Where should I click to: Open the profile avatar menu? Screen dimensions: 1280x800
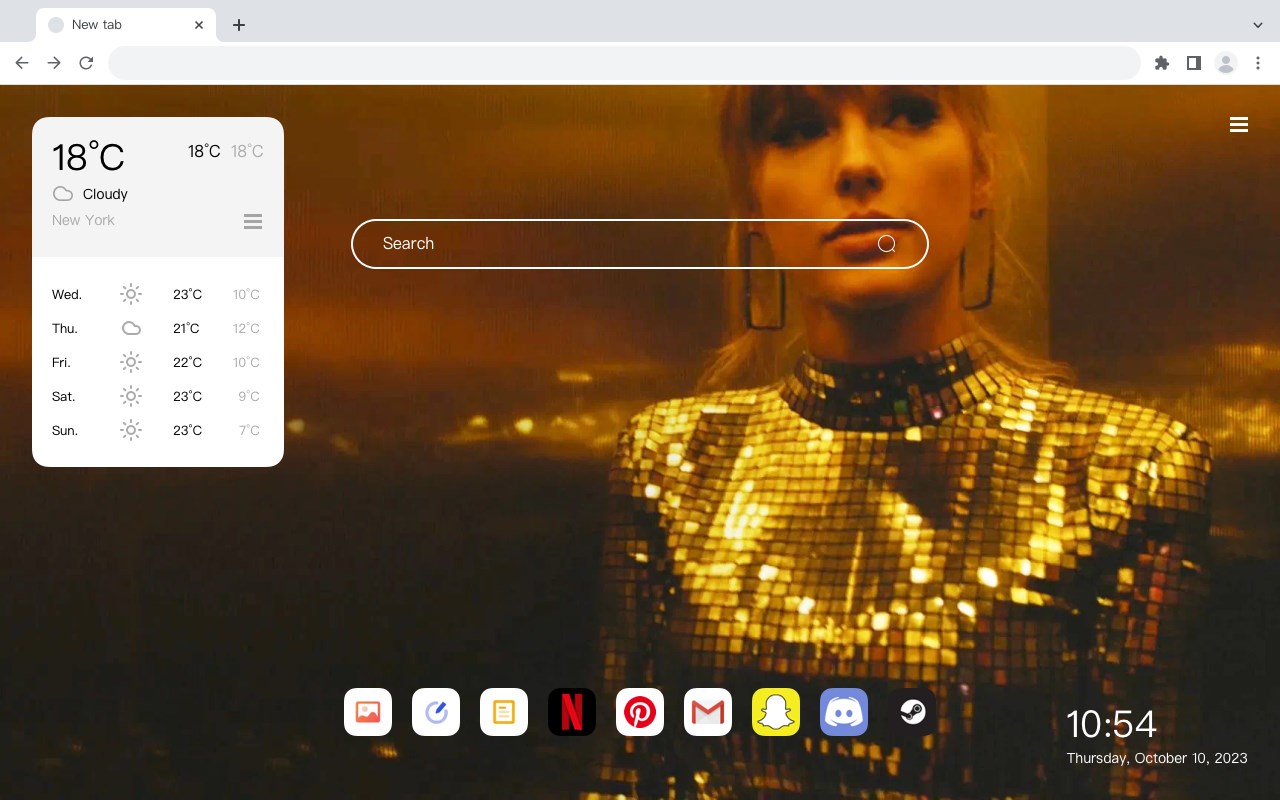[1226, 63]
